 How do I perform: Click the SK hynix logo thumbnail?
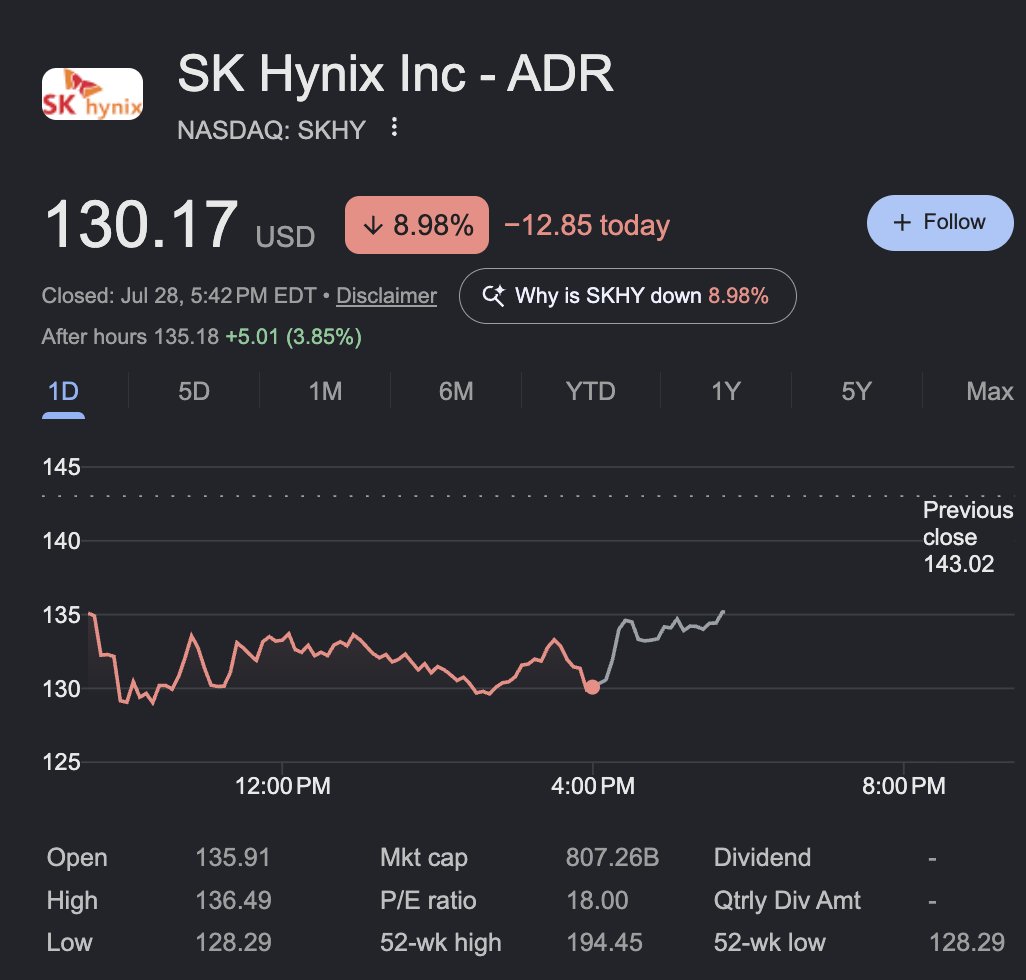pos(92,94)
